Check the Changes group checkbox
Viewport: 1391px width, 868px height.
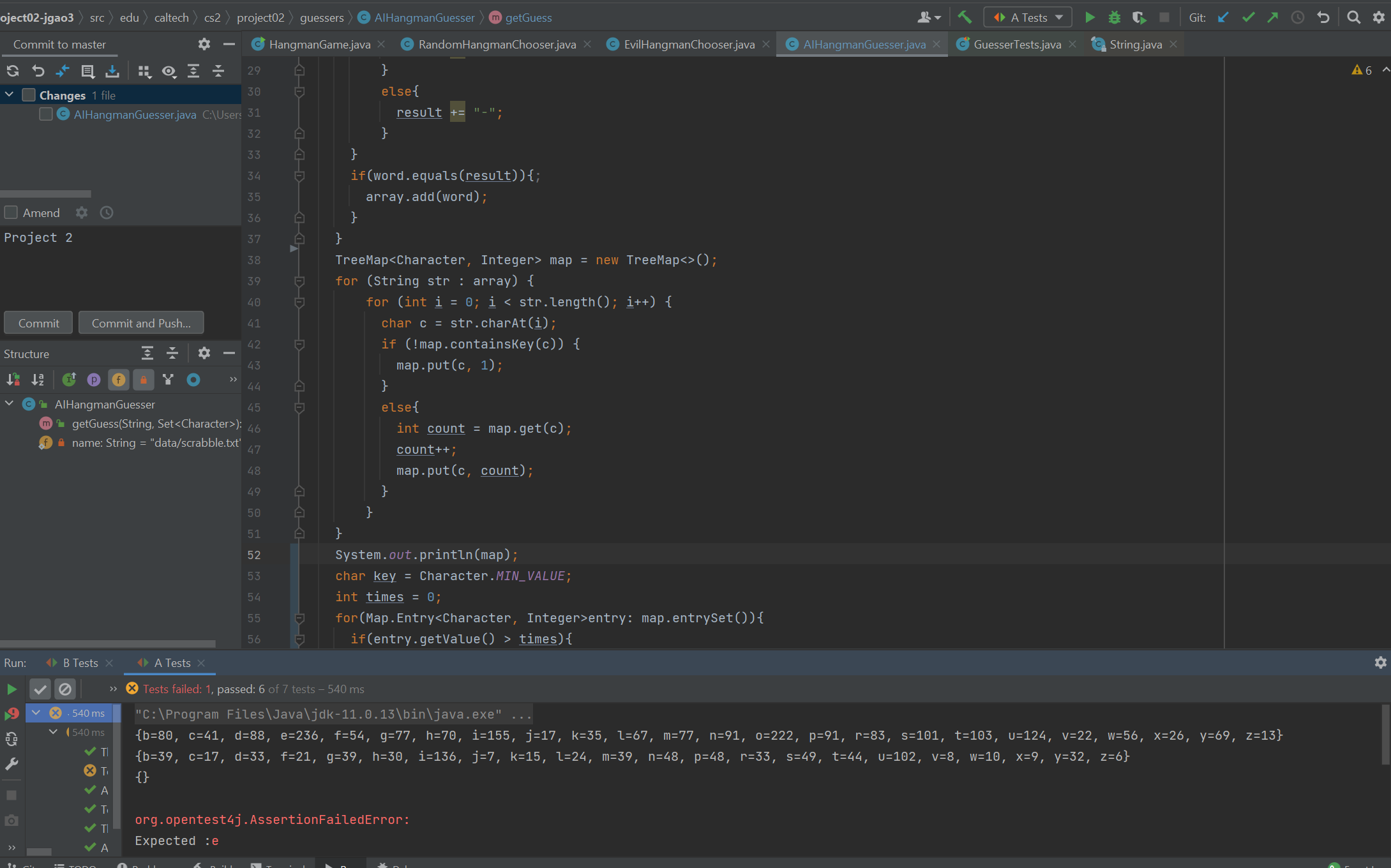click(x=29, y=95)
